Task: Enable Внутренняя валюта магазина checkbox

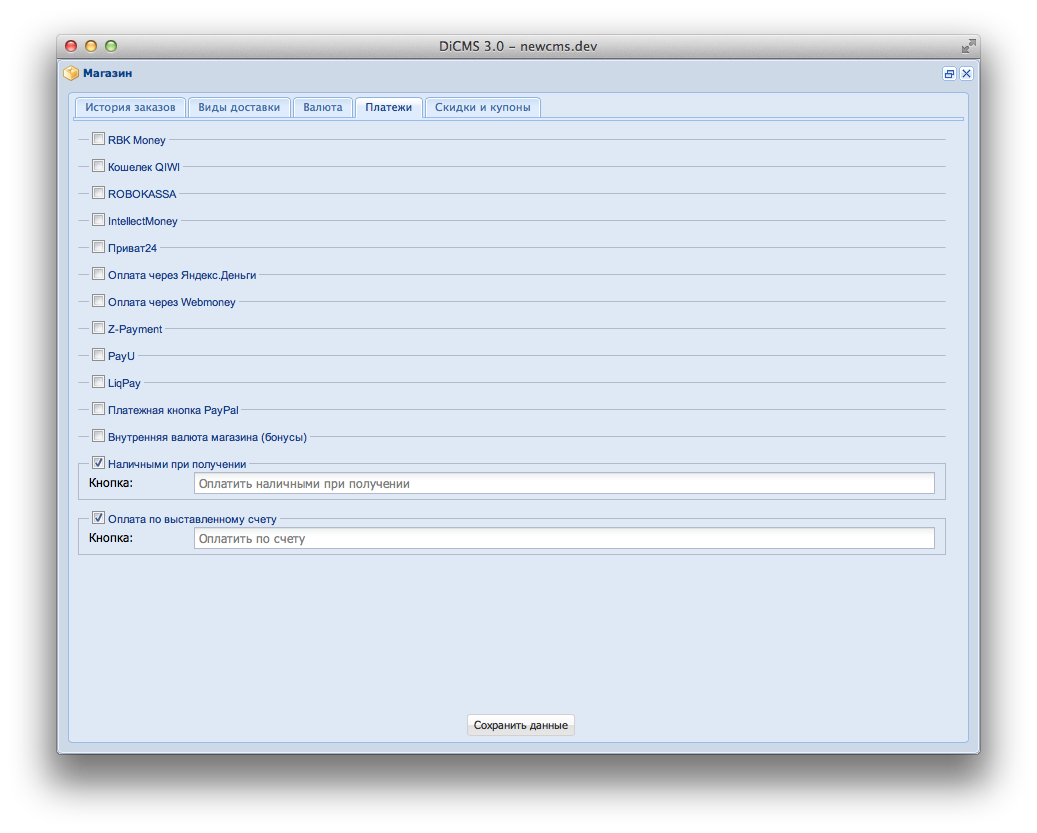Action: pos(99,436)
